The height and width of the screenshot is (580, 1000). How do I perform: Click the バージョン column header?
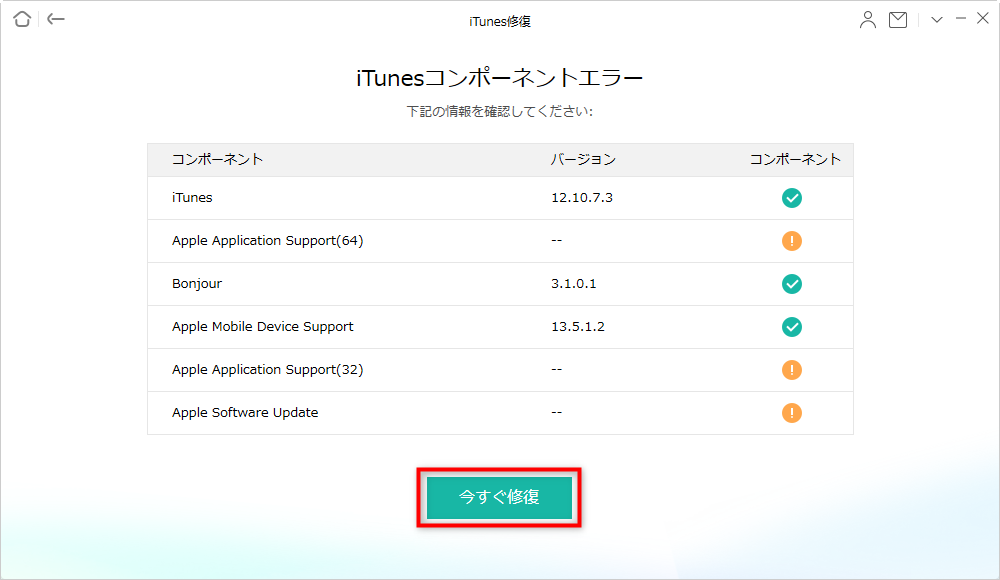pos(583,160)
